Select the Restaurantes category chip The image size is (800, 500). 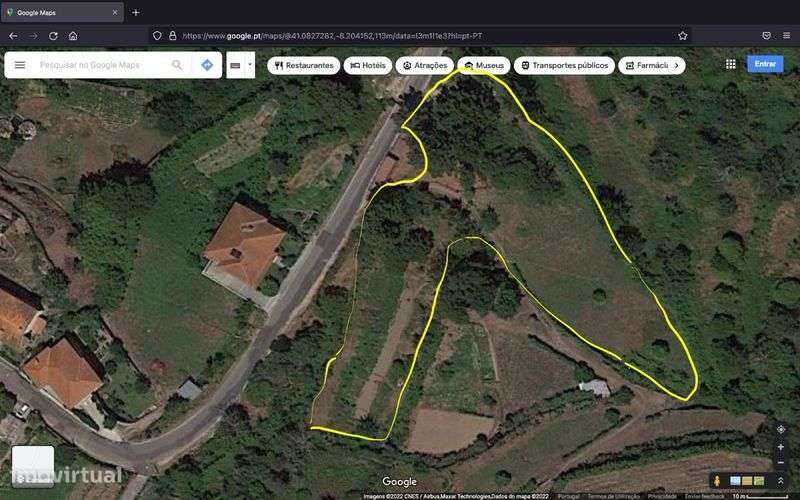pos(304,65)
